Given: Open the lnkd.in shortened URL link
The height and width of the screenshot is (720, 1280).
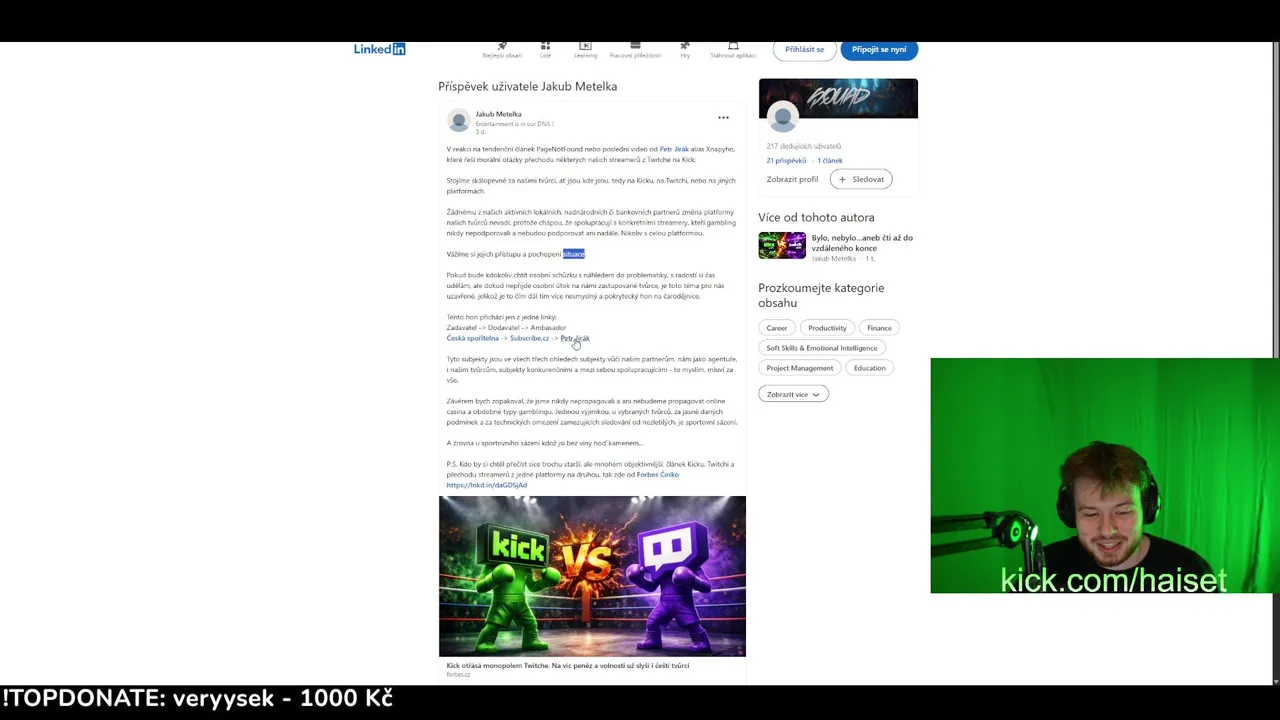Looking at the screenshot, I should (486, 485).
